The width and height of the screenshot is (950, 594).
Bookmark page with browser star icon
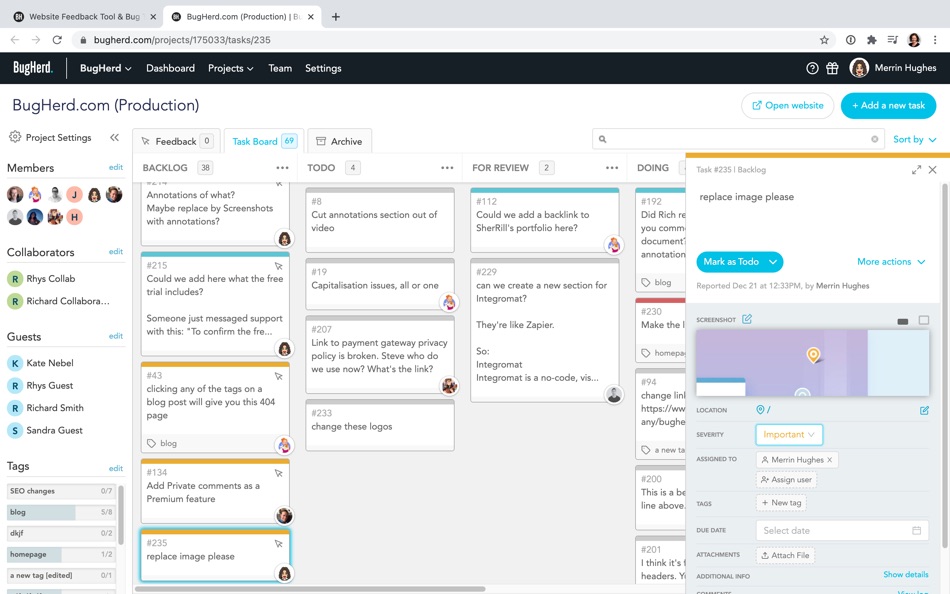point(824,40)
